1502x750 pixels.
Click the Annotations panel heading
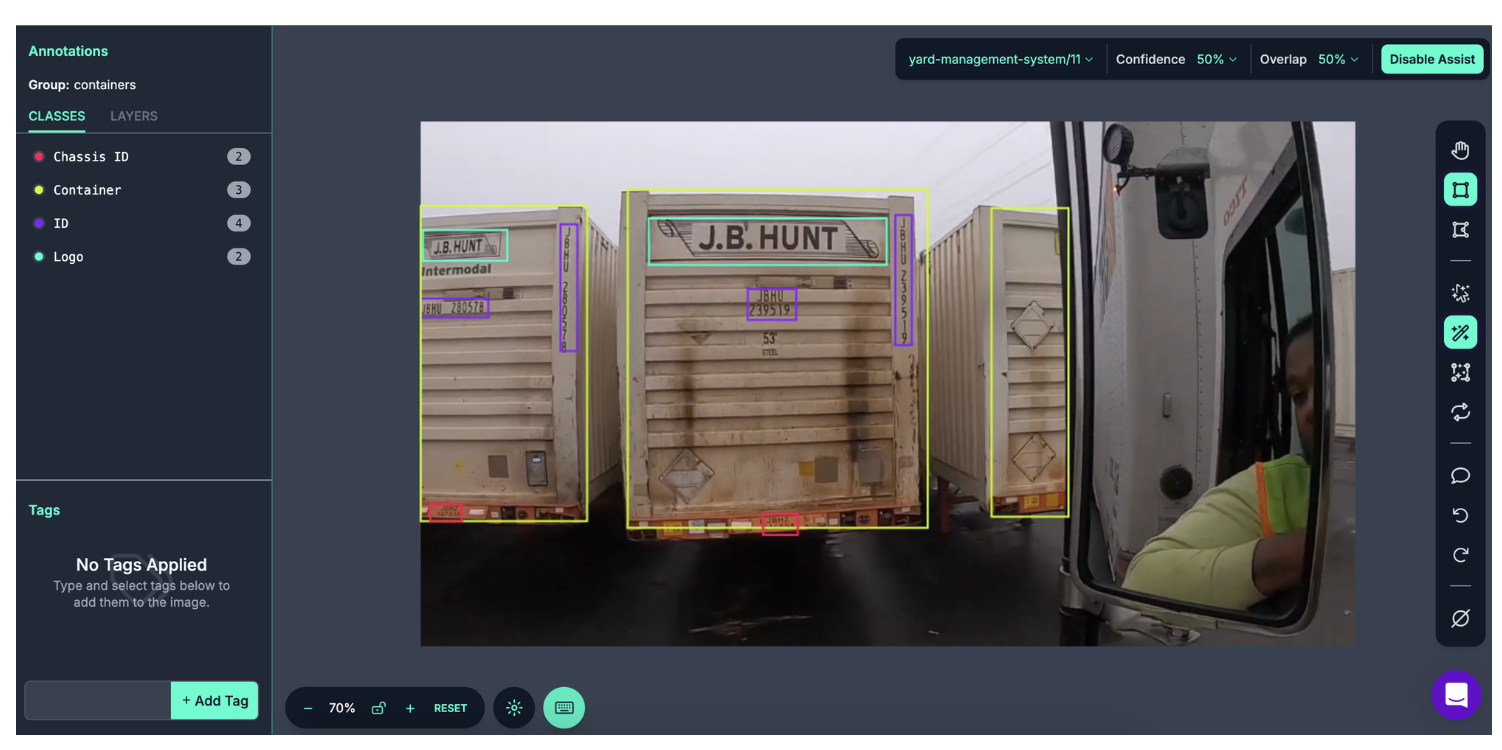coord(68,51)
